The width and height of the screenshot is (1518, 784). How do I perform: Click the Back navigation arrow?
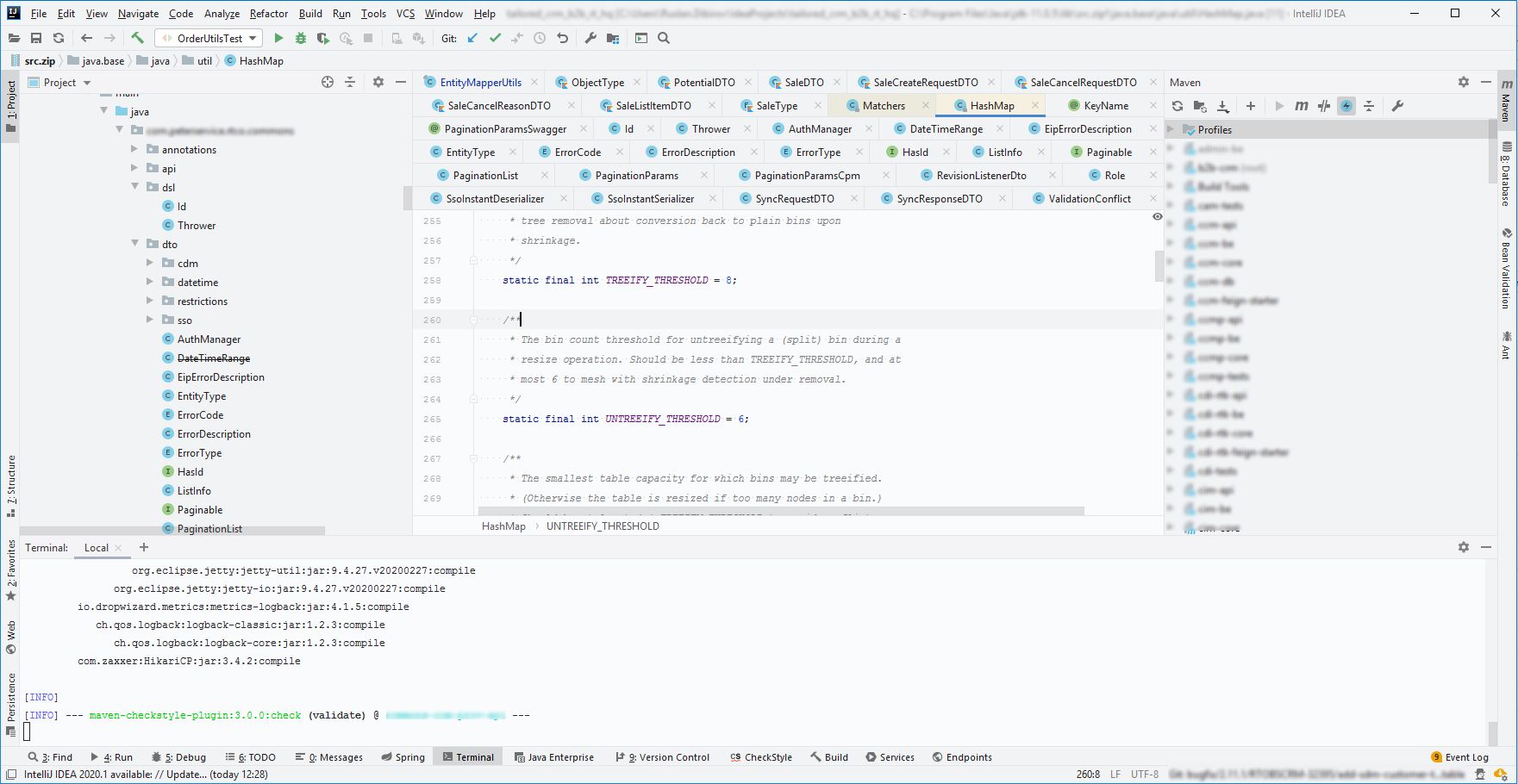(86, 38)
